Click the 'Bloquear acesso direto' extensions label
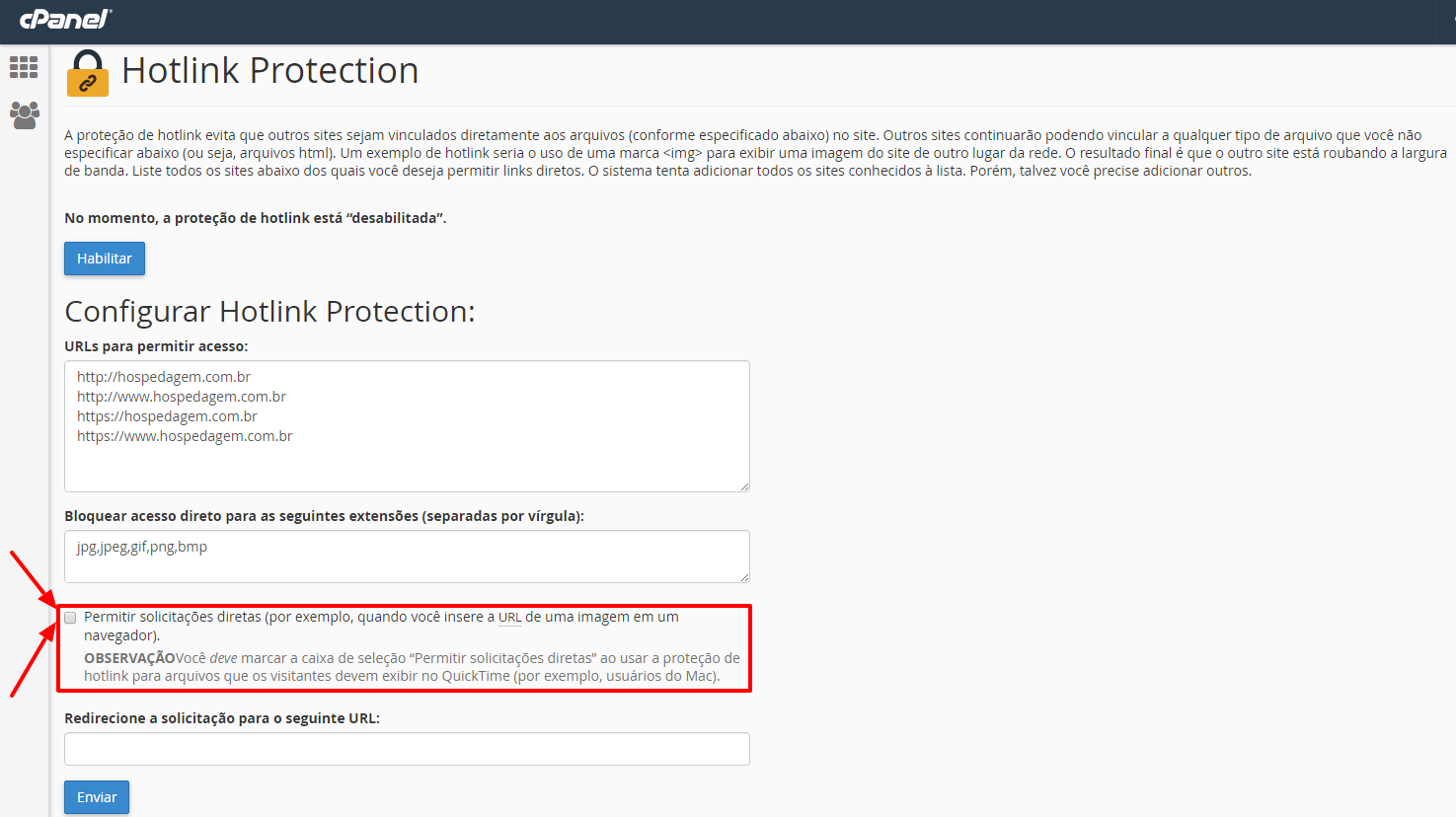 (324, 516)
